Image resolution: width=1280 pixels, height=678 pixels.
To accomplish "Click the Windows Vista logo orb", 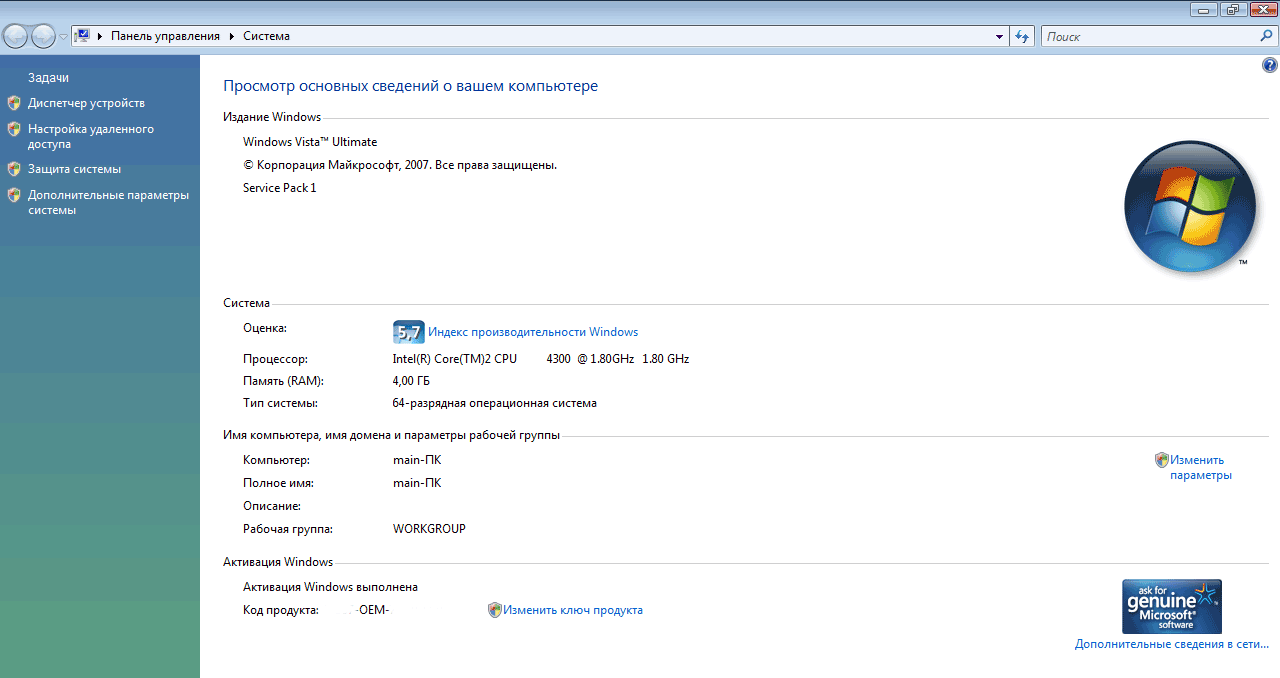I will click(1189, 207).
